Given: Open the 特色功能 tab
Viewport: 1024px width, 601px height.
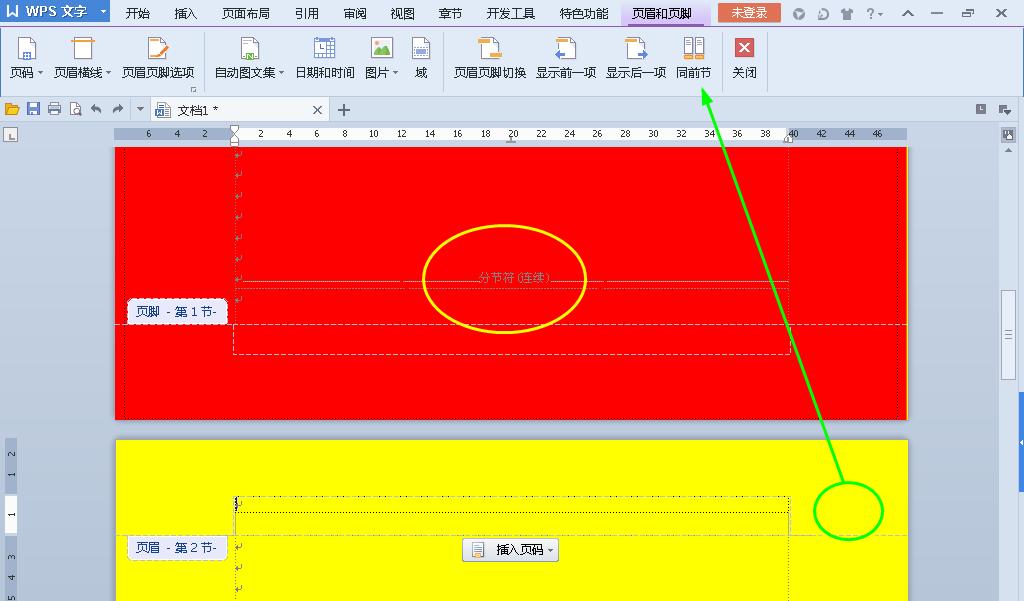Looking at the screenshot, I should pyautogui.click(x=584, y=13).
